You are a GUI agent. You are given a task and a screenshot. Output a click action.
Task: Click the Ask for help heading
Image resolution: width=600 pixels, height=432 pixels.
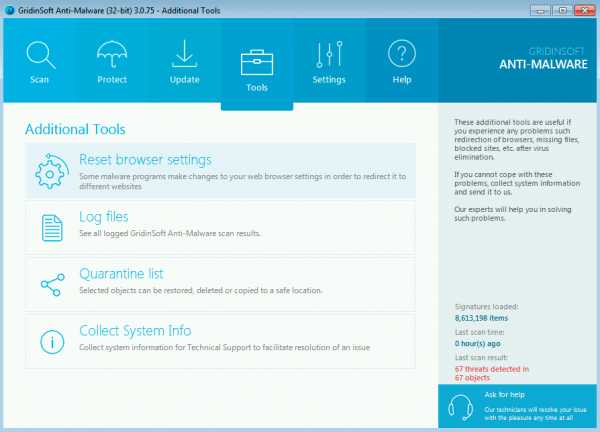(x=504, y=395)
